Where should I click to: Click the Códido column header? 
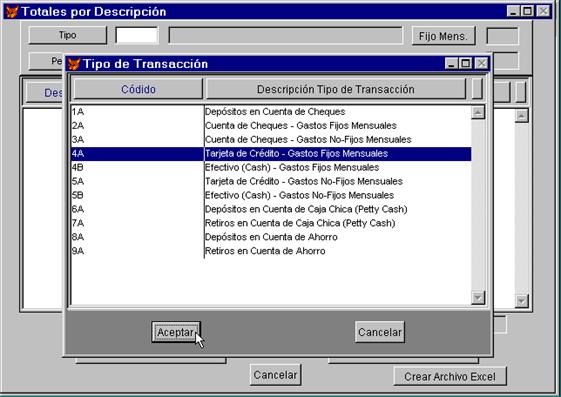point(138,89)
